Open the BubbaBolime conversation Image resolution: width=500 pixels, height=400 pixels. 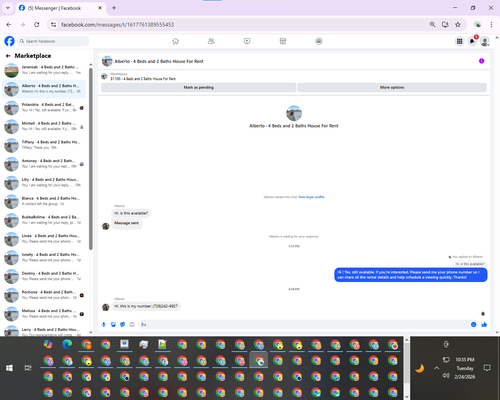point(44,220)
